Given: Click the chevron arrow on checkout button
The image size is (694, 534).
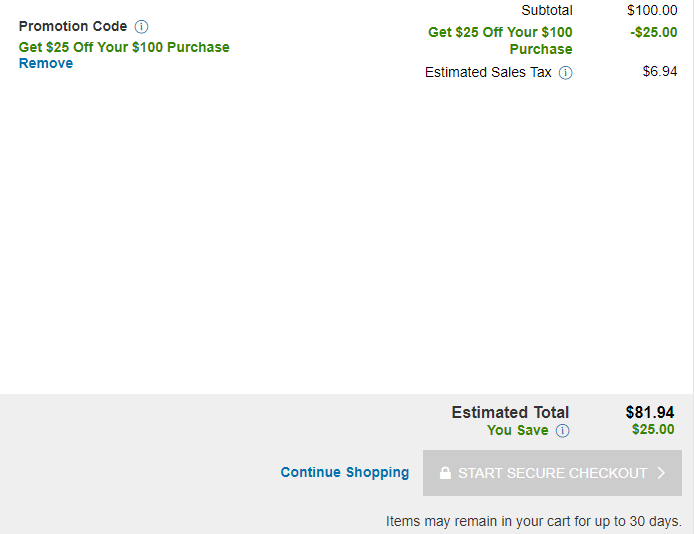Looking at the screenshot, I should click(x=661, y=473).
